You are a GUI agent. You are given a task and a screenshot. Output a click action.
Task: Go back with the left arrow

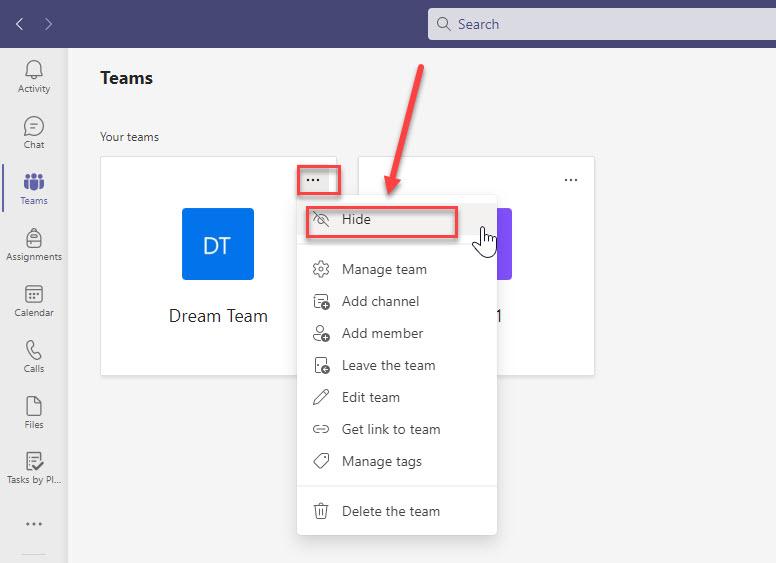point(20,24)
